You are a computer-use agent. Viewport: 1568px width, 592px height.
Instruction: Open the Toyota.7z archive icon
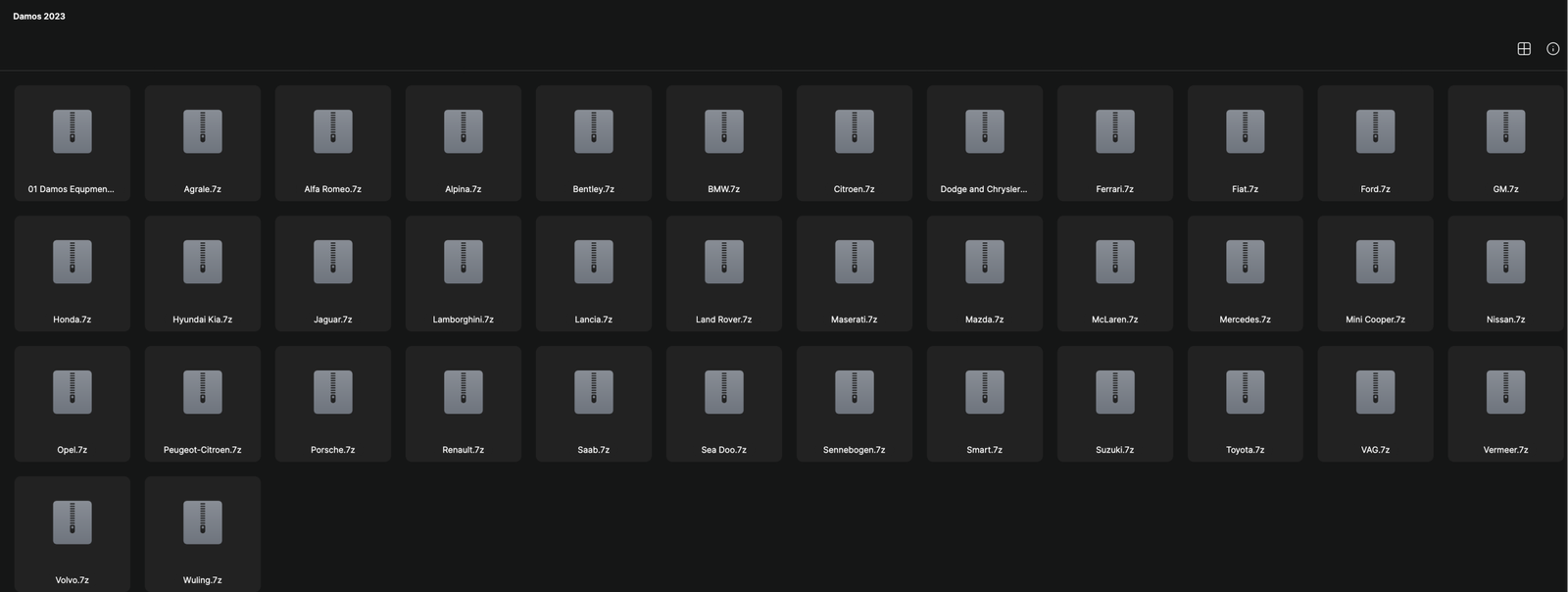point(1246,392)
